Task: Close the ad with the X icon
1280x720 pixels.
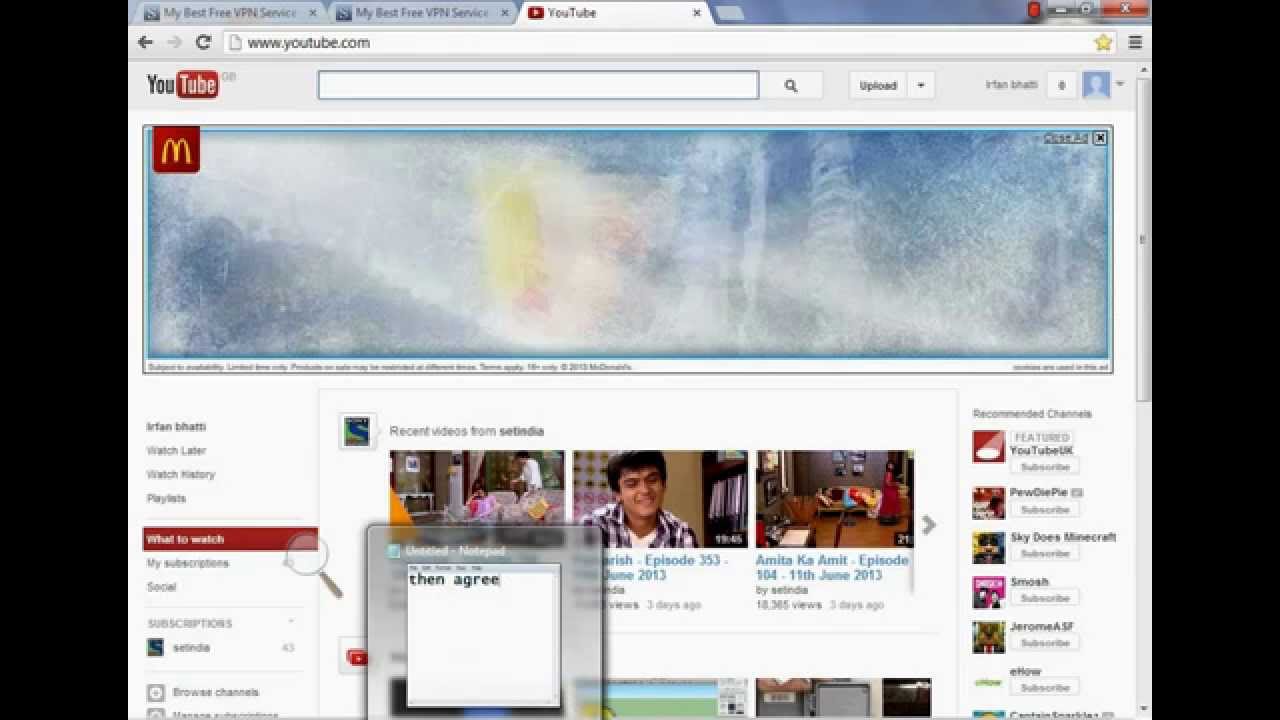Action: 1100,138
